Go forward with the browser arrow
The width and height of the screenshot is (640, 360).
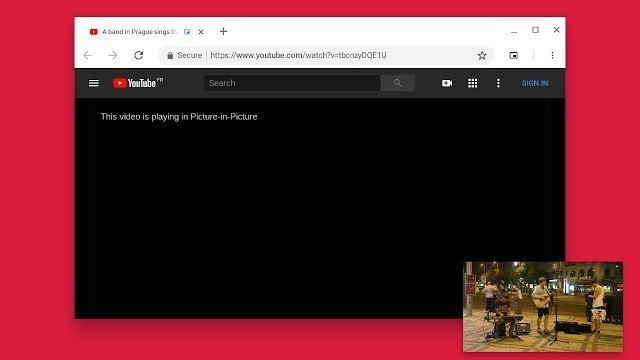click(113, 55)
